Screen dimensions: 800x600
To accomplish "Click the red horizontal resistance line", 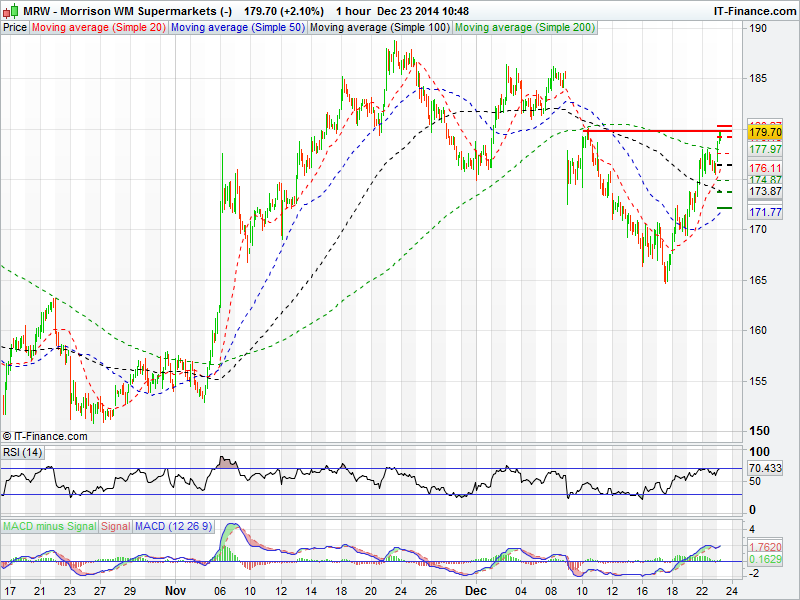I will point(650,130).
